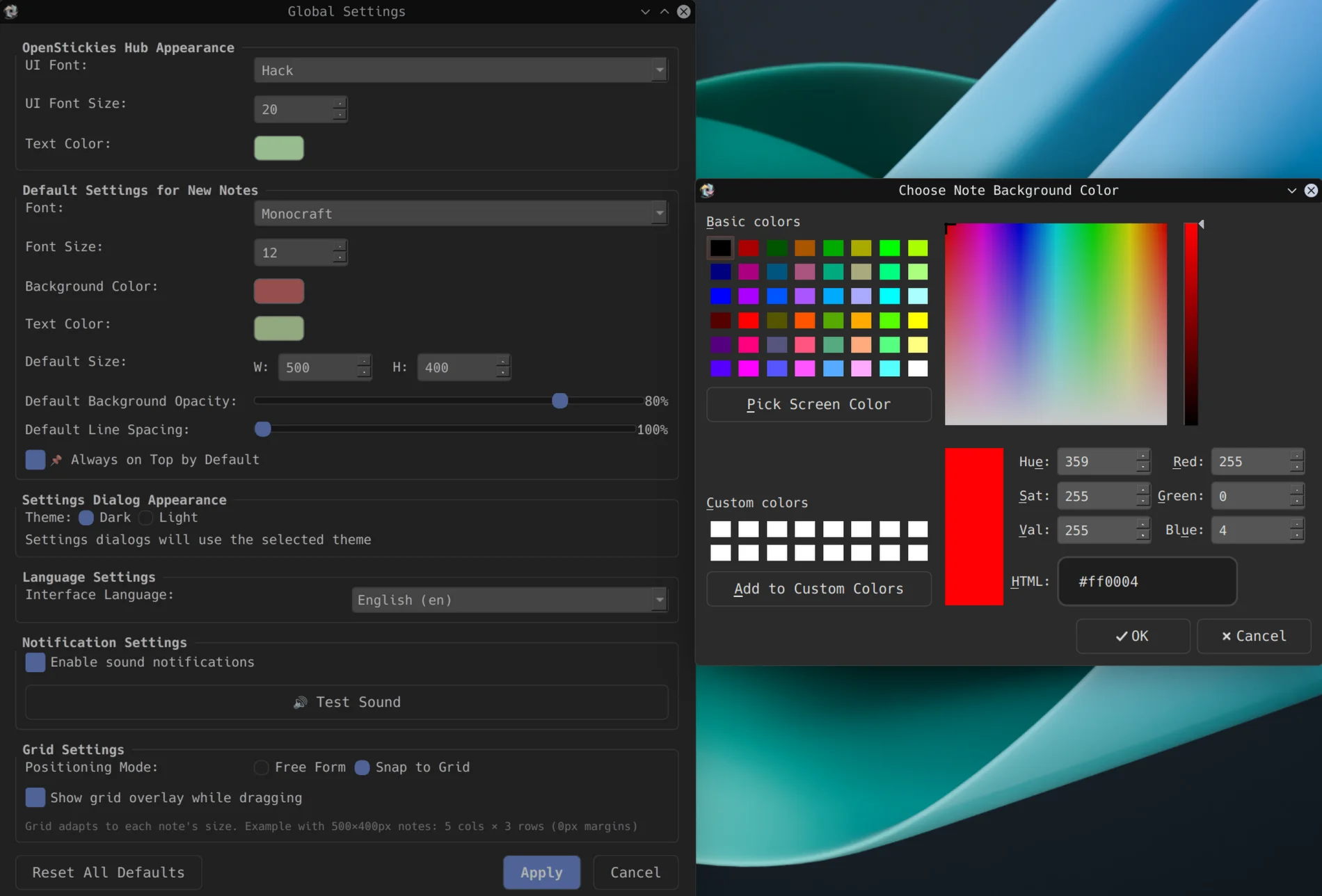Open the Interface Language dropdown
Image resolution: width=1322 pixels, height=896 pixels.
coord(509,600)
